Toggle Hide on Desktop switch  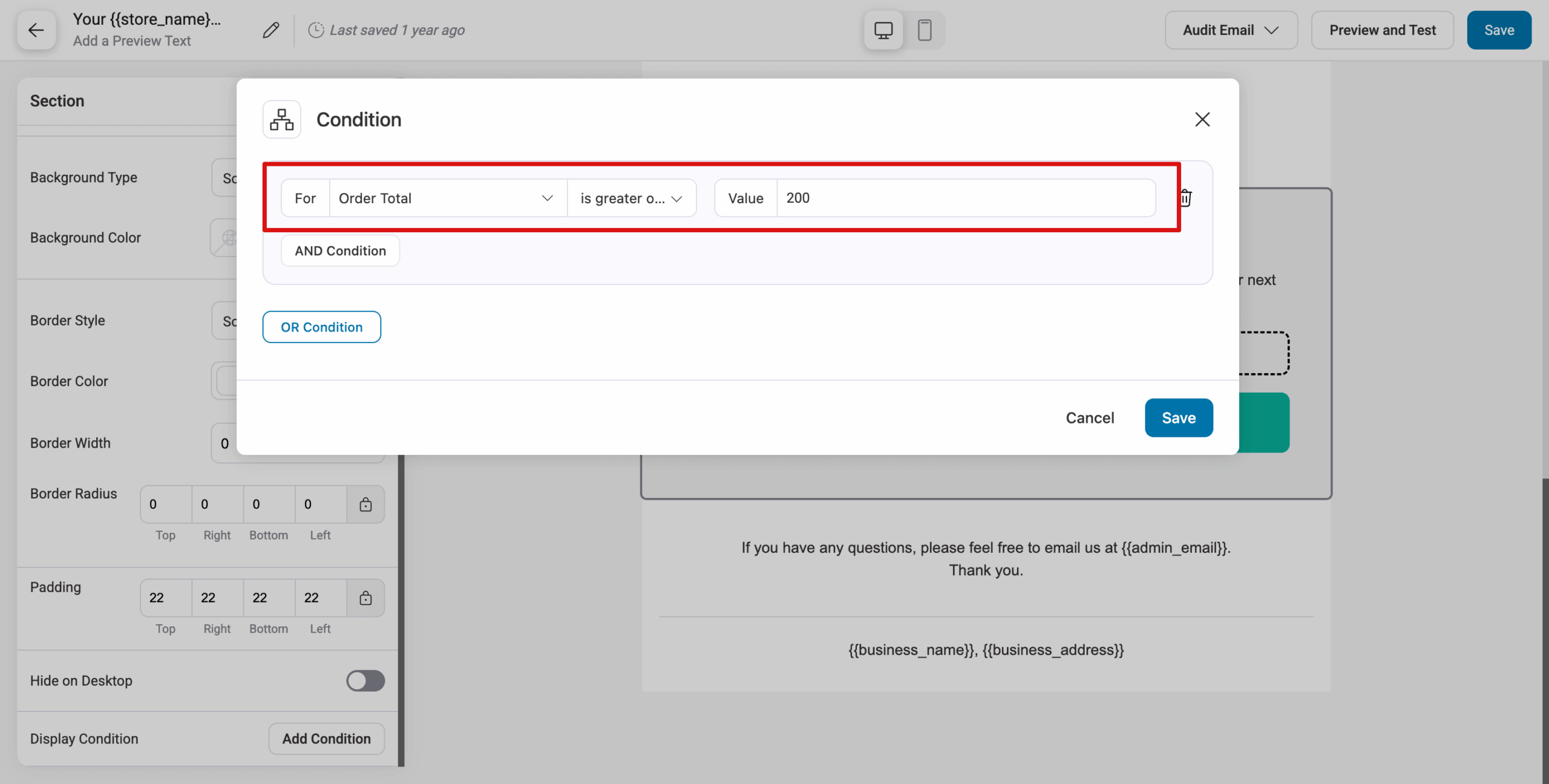tap(365, 681)
